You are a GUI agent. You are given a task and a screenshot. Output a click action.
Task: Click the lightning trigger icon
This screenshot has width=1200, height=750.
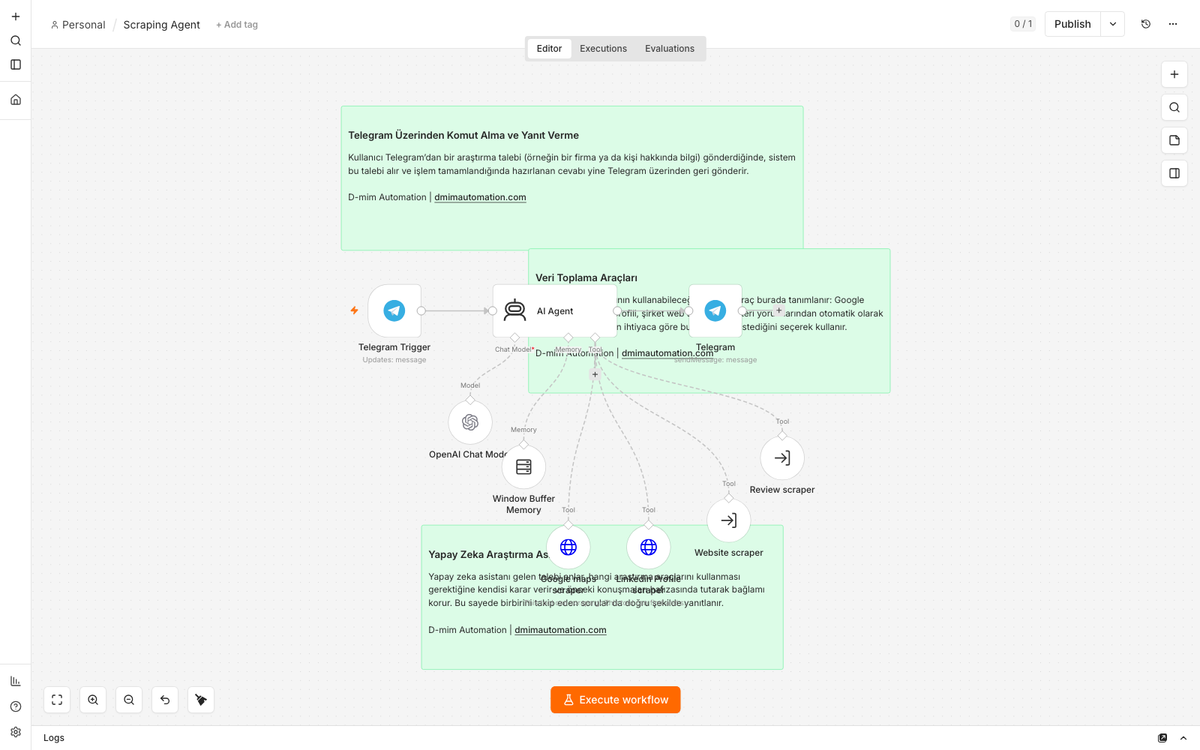click(354, 311)
